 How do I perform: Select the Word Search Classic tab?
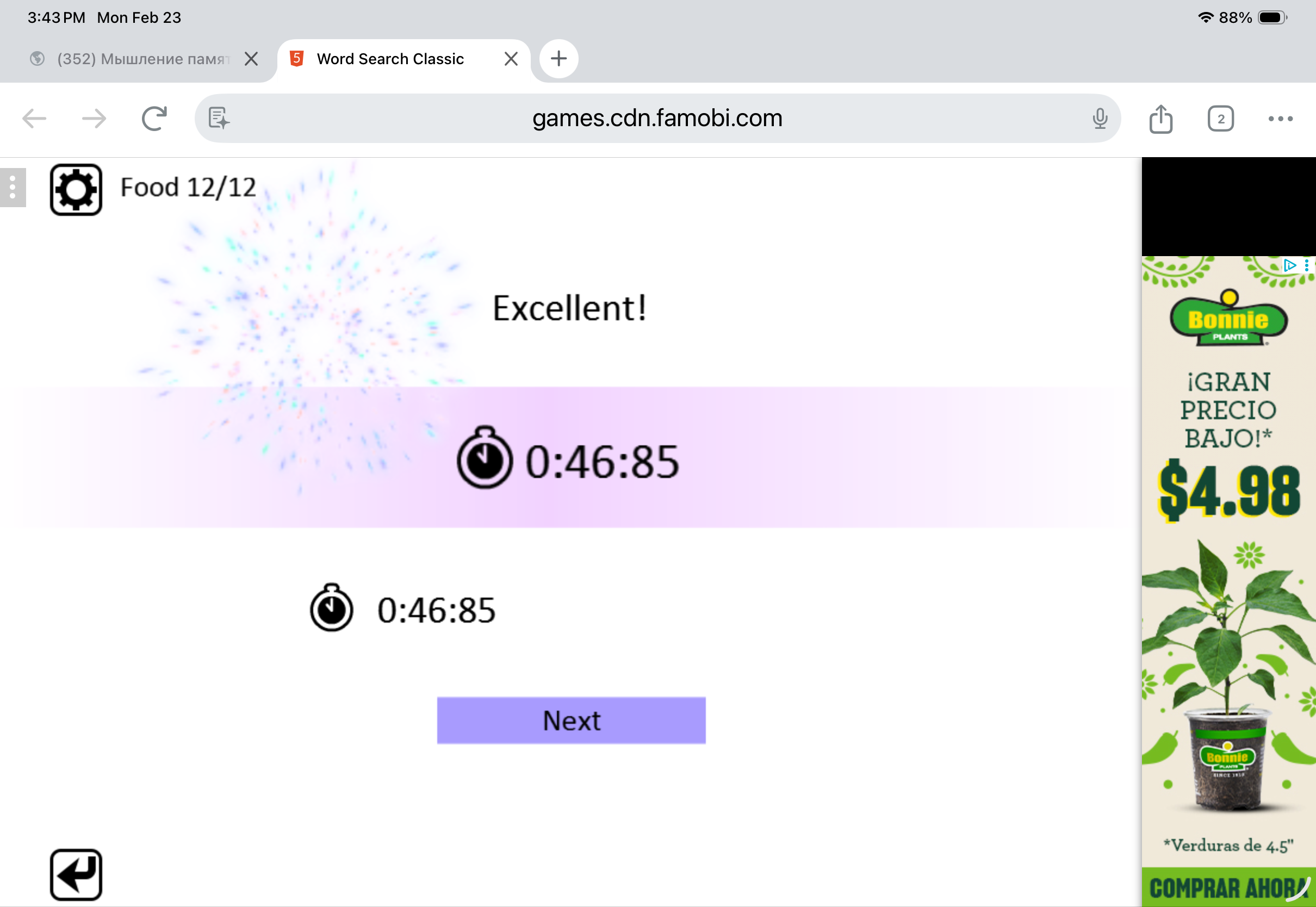pos(390,59)
